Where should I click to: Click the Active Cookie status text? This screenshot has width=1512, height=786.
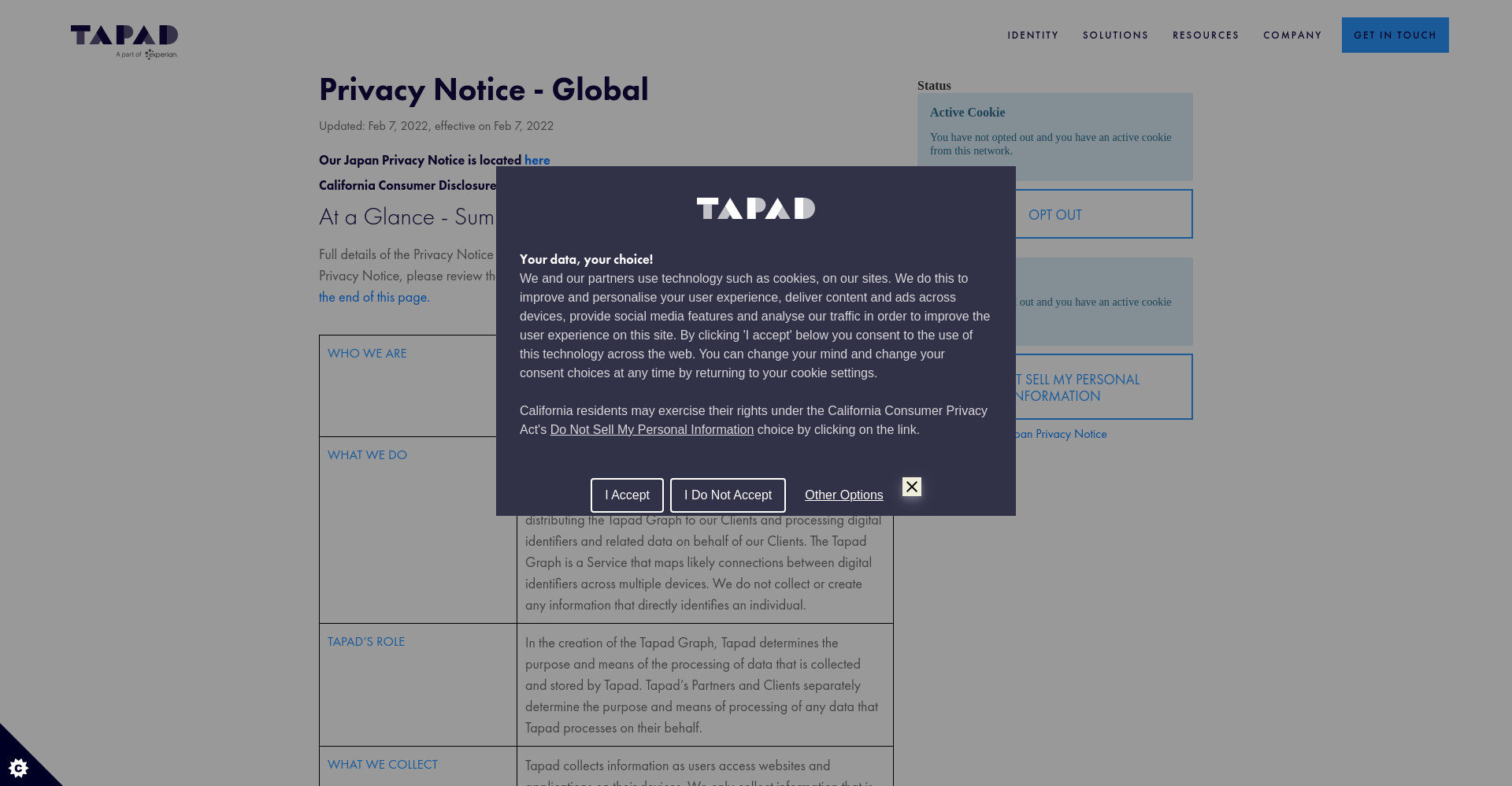(x=967, y=113)
